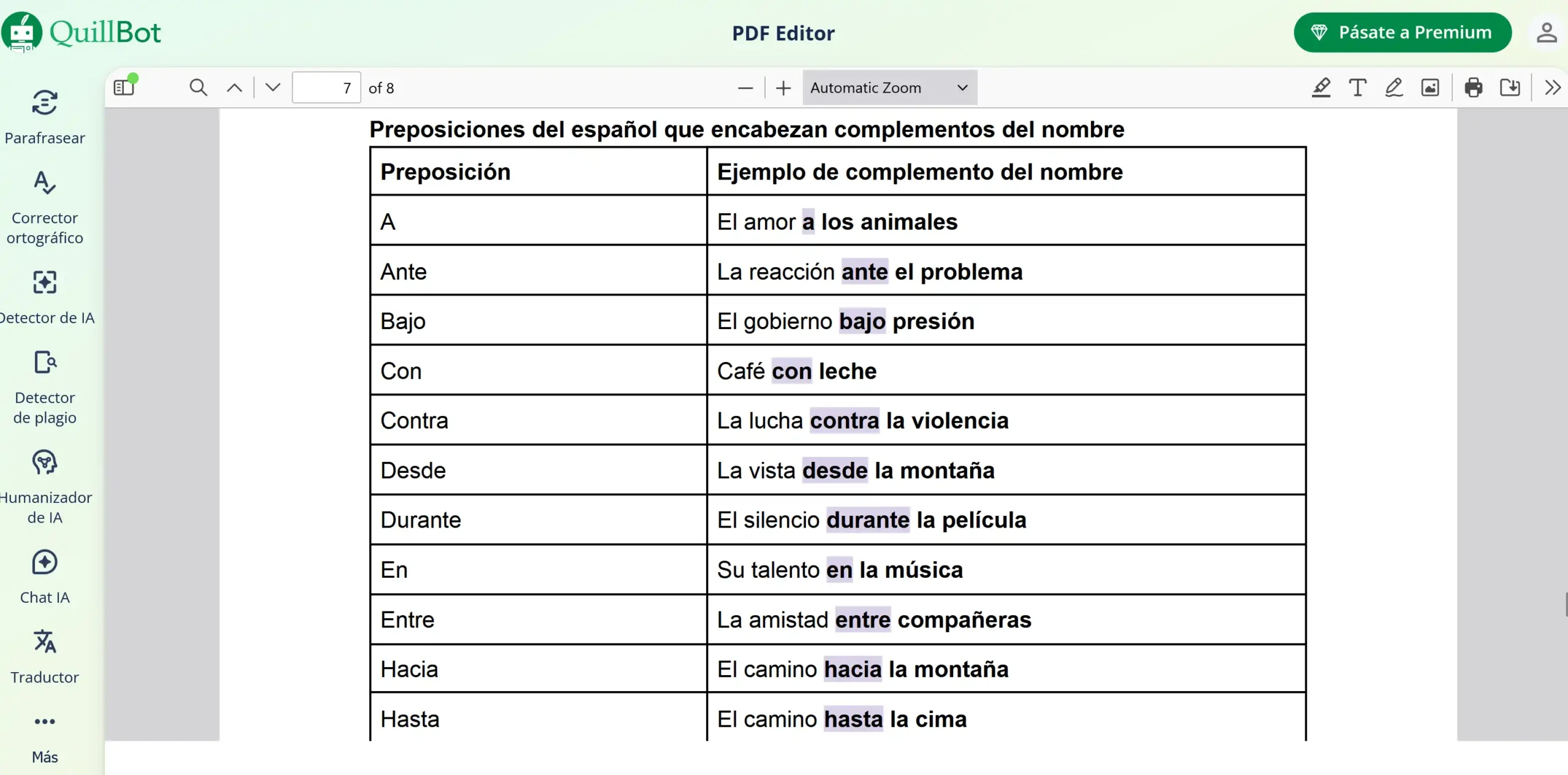The image size is (1568, 775).
Task: Print the document
Action: coord(1474,88)
